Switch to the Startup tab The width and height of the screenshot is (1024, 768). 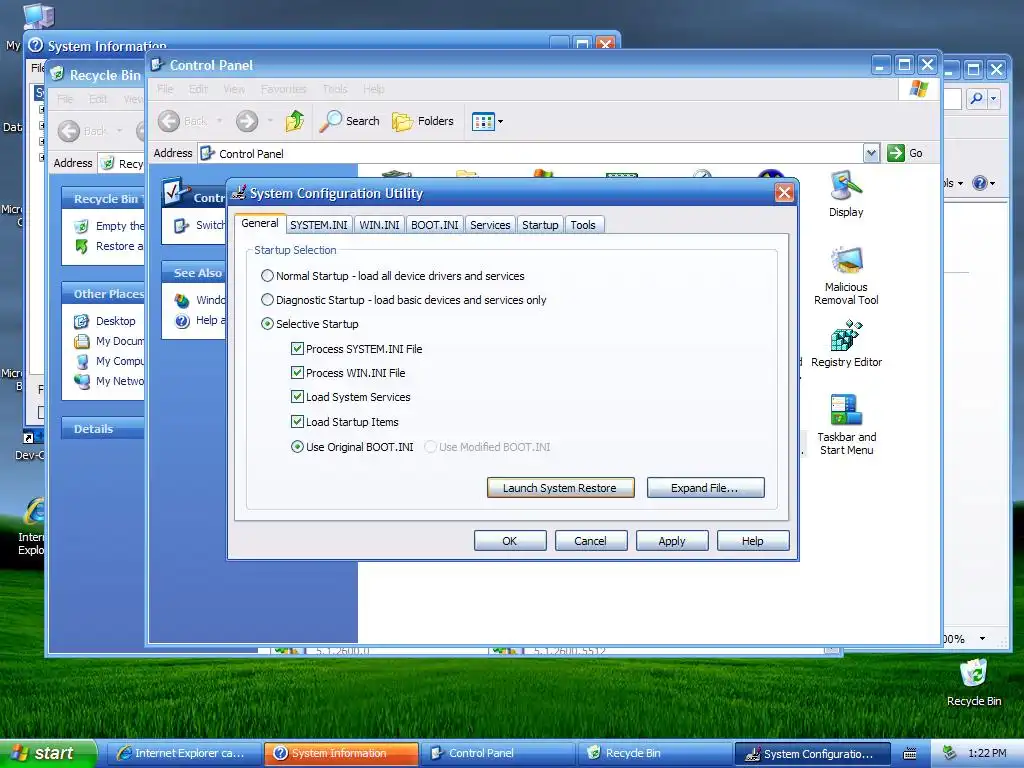(540, 225)
